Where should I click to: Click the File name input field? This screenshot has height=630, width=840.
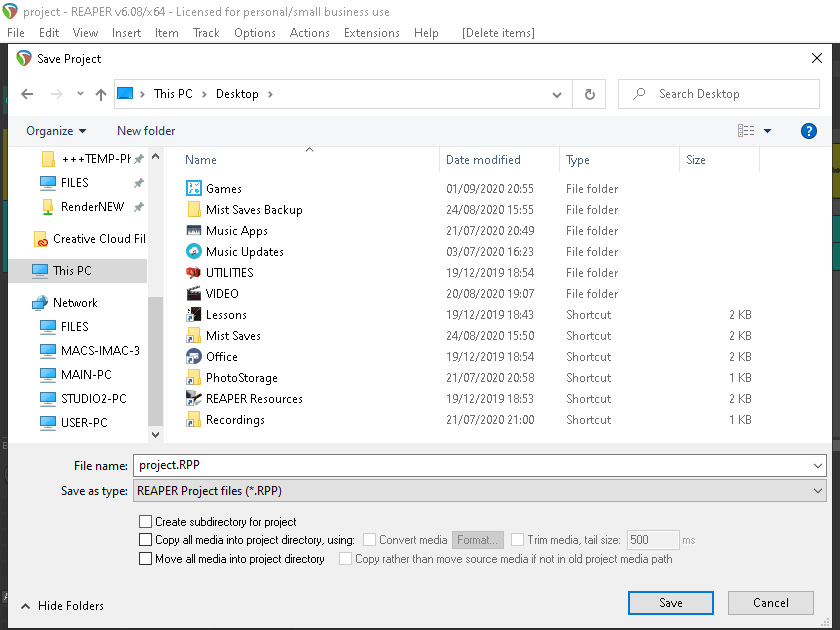[x=471, y=466]
